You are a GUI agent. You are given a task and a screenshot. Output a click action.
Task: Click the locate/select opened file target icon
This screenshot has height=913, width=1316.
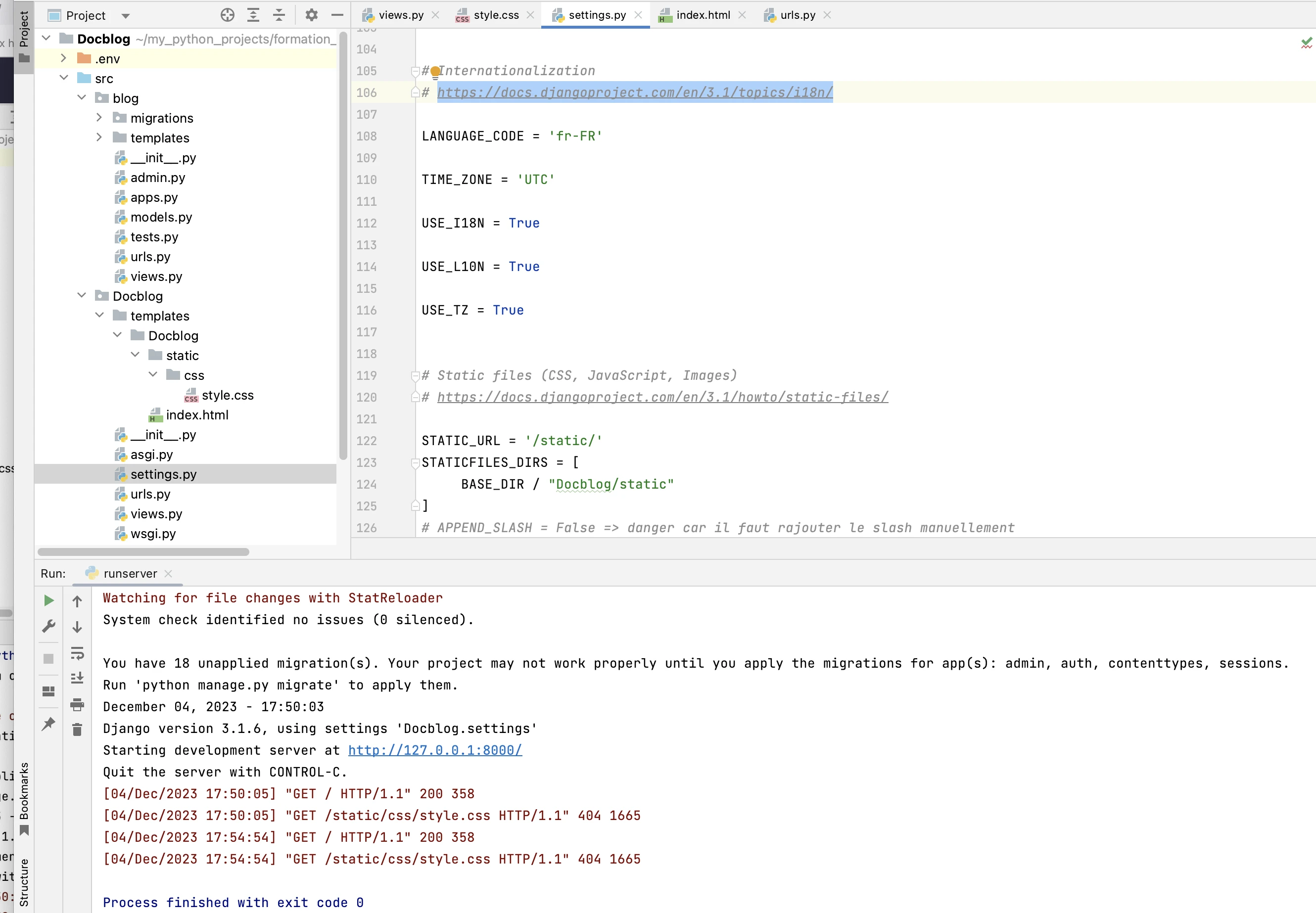[x=228, y=15]
